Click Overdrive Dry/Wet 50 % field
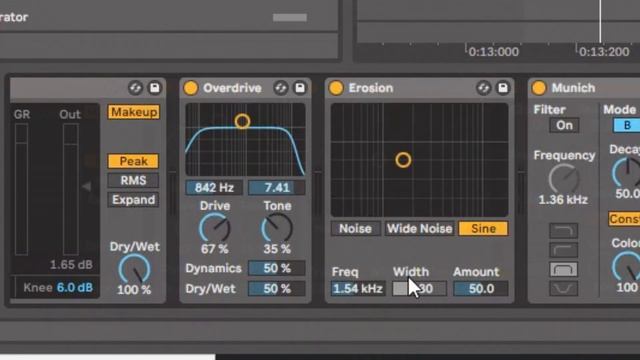Screen dimensions: 640x360 [x=277, y=289]
